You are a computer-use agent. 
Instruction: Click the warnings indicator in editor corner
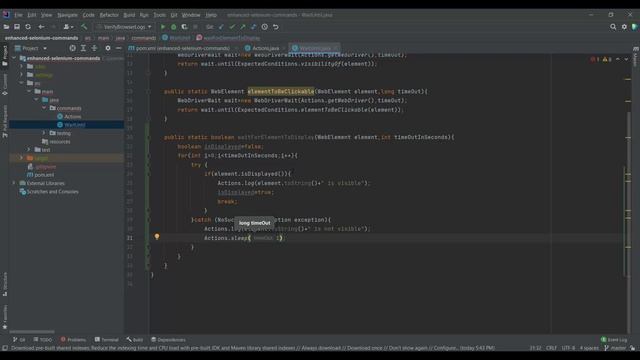click(607, 60)
